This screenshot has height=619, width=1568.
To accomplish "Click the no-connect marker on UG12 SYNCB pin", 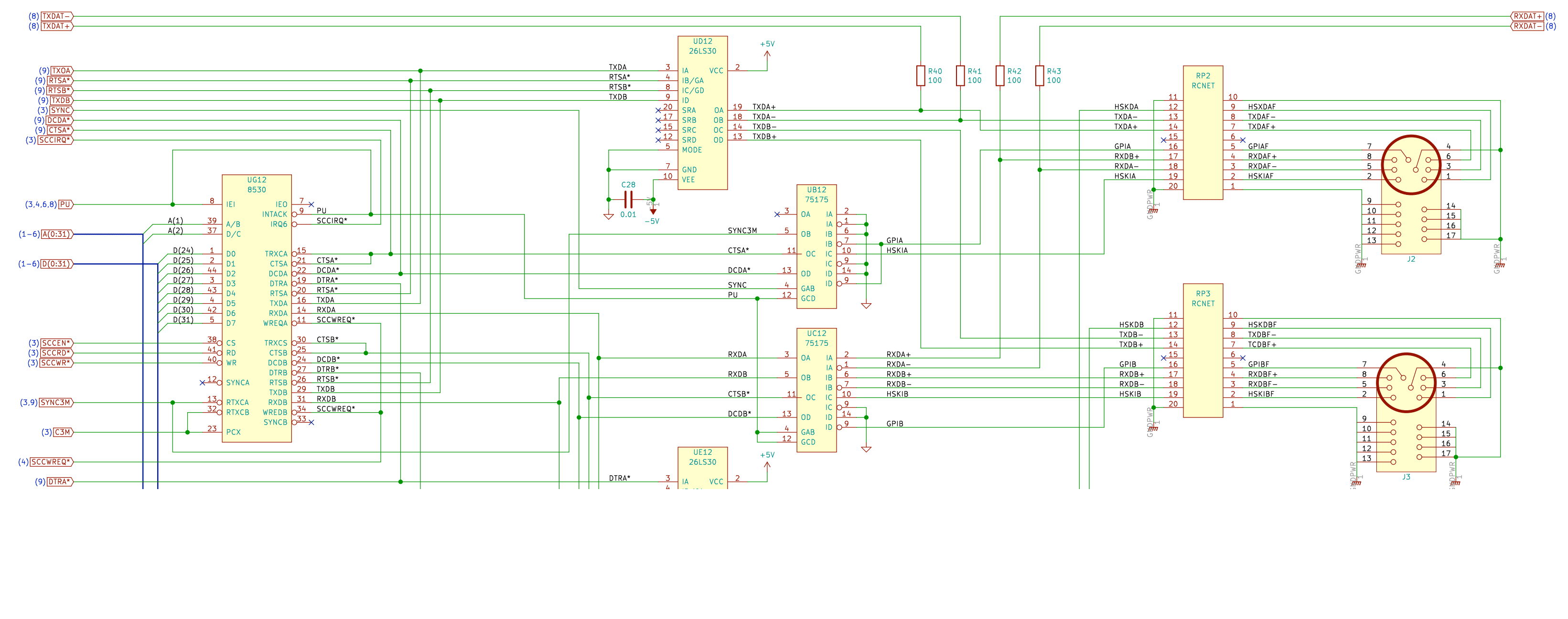I will [x=311, y=422].
